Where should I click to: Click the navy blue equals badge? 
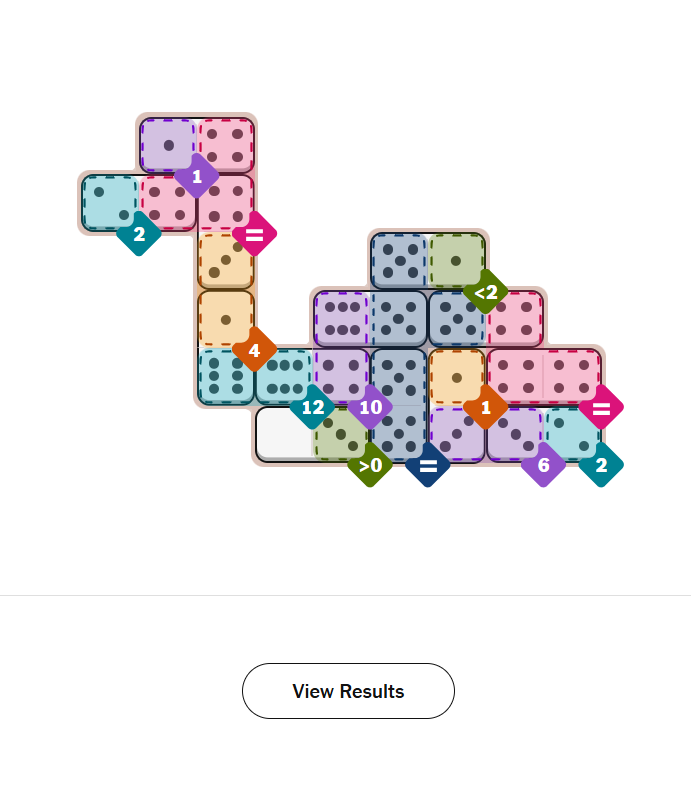coord(428,465)
